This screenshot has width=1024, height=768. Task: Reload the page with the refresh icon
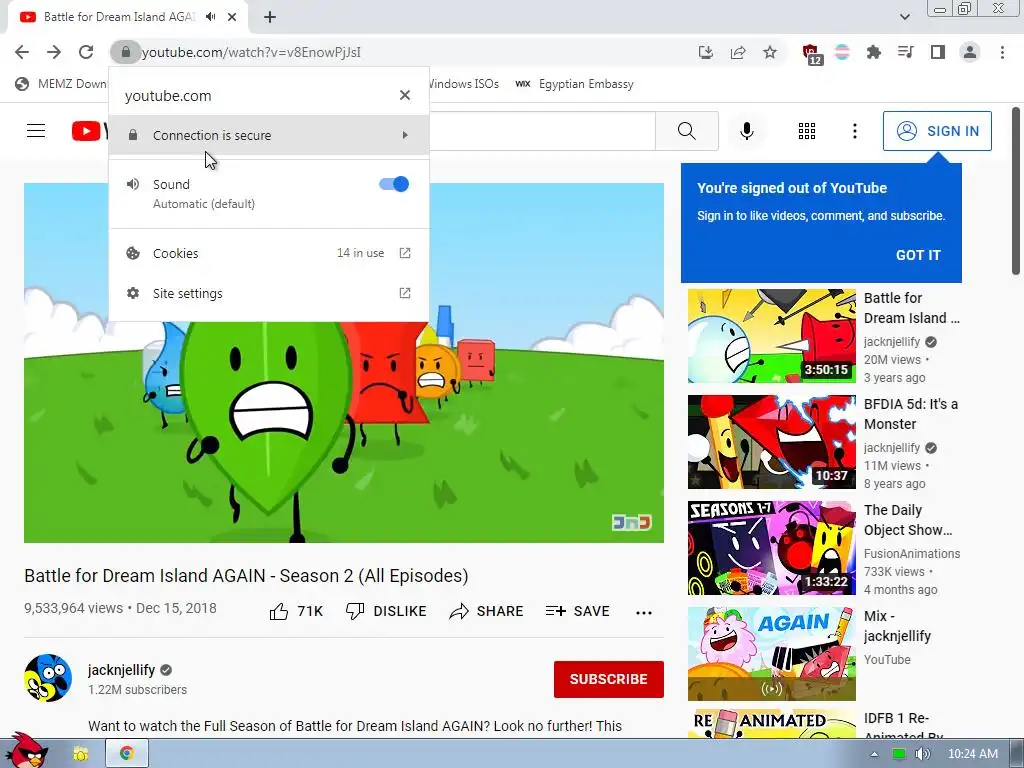click(86, 52)
